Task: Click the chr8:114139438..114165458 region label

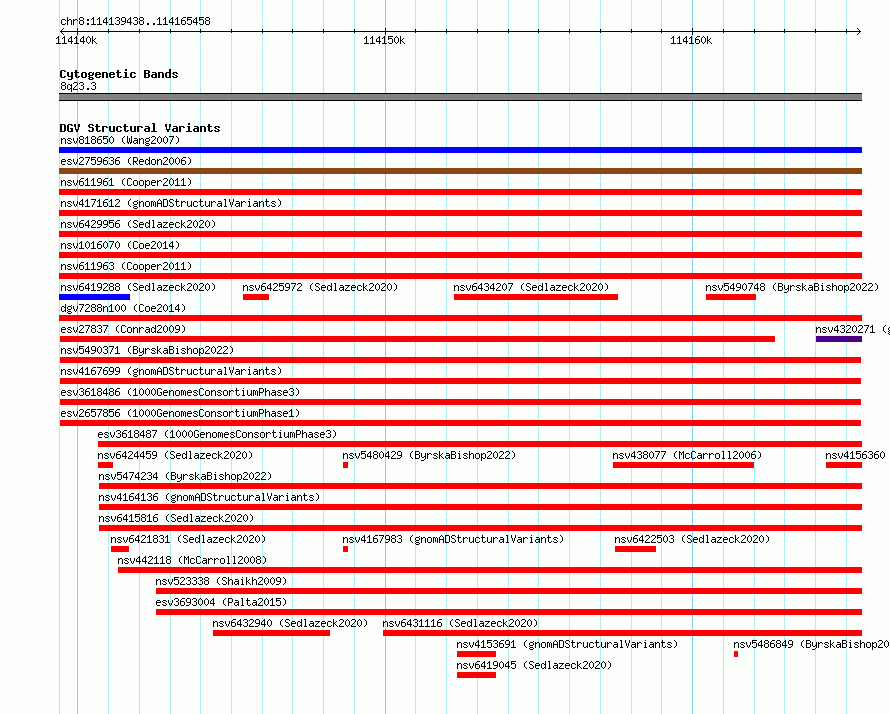Action: 135,21
